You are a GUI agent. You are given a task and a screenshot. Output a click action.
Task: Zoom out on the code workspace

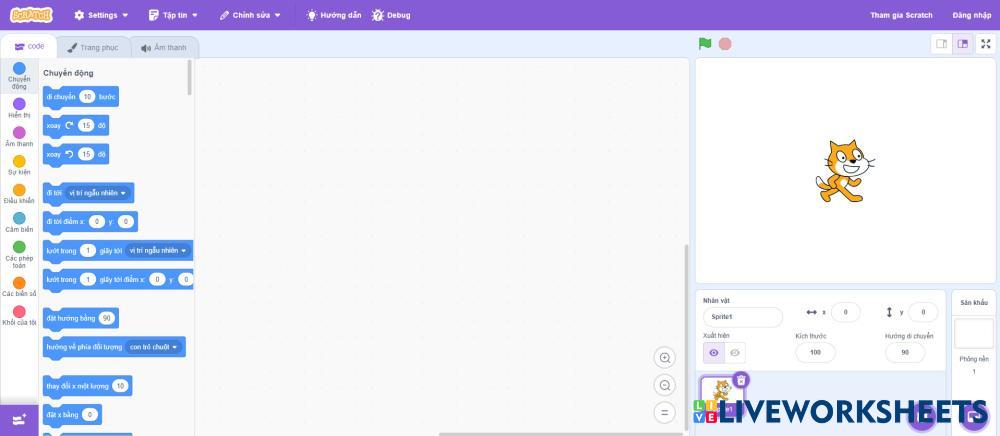[x=665, y=385]
